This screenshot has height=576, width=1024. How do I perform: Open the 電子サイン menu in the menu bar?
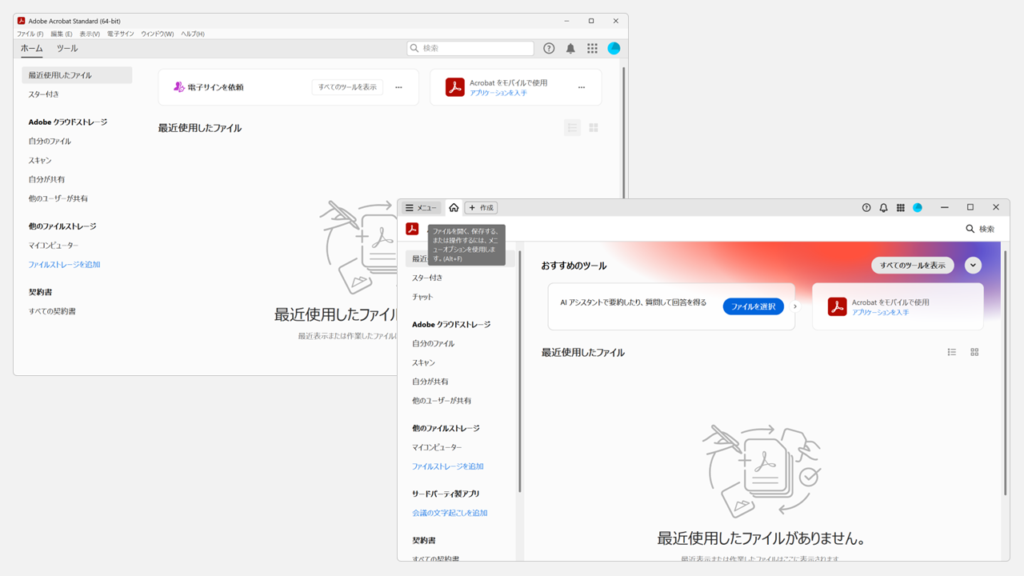(x=120, y=34)
